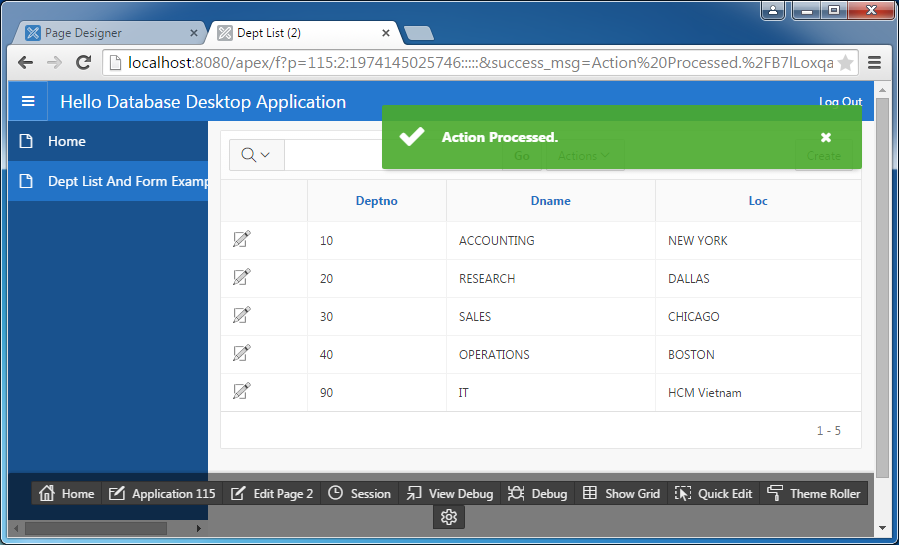
Task: Click the Chrome user profile button
Action: 773,10
